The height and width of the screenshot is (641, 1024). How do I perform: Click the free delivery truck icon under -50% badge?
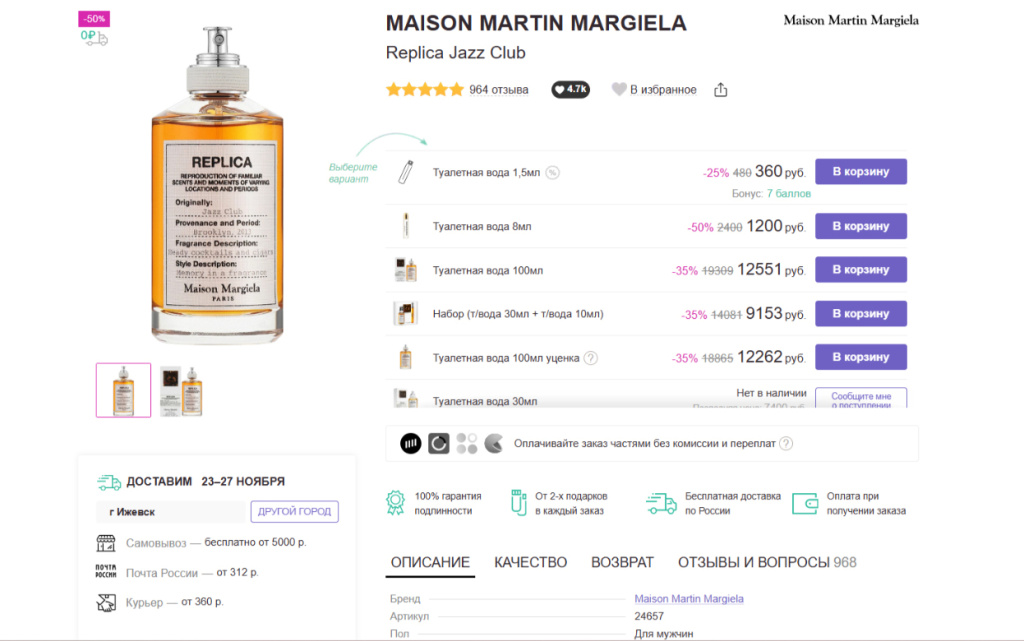click(94, 37)
